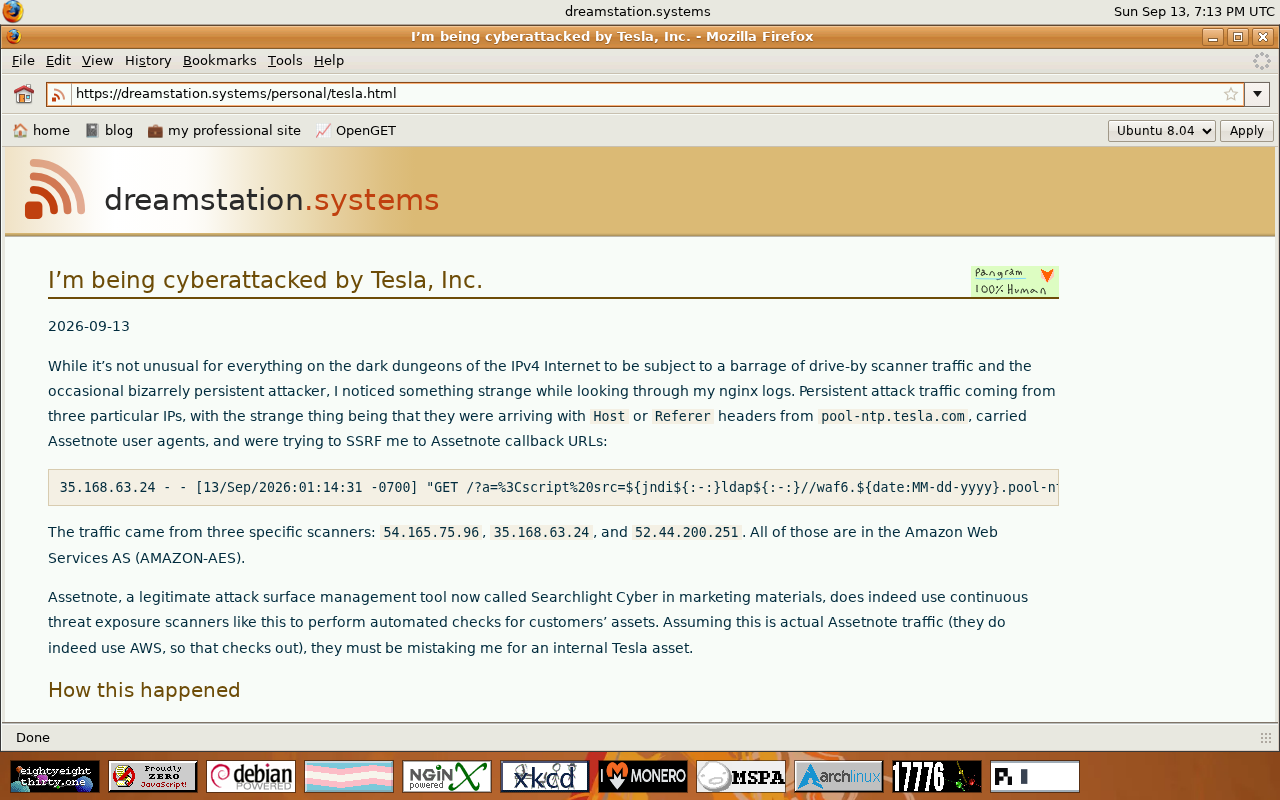
Task: Bookmark this page with the star icon
Action: pyautogui.click(x=1231, y=94)
